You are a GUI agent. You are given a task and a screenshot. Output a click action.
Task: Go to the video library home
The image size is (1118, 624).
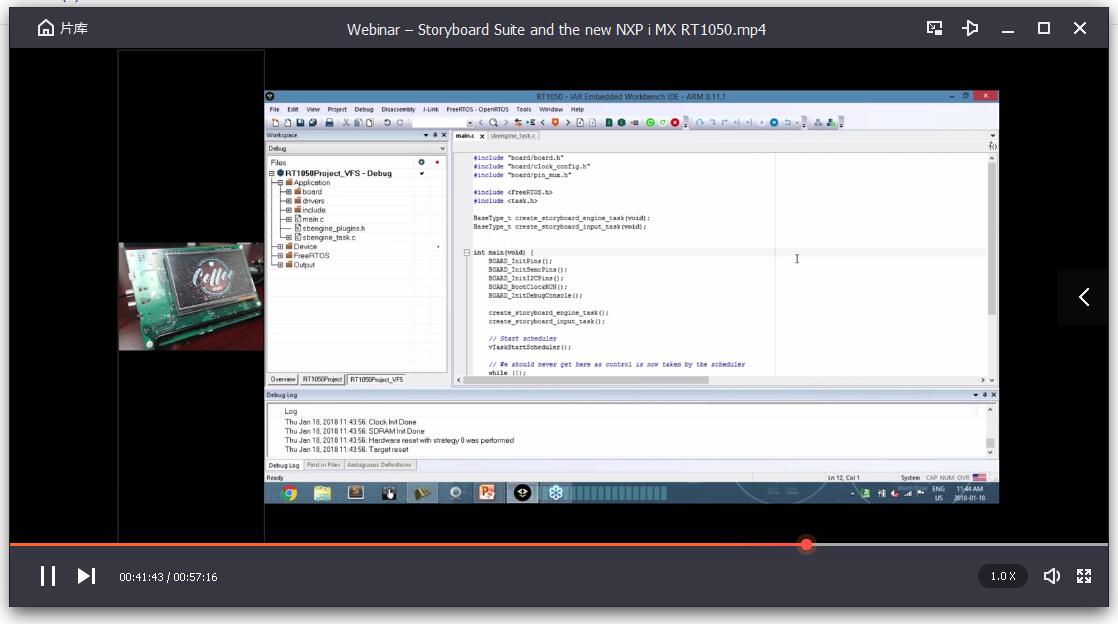coord(63,29)
